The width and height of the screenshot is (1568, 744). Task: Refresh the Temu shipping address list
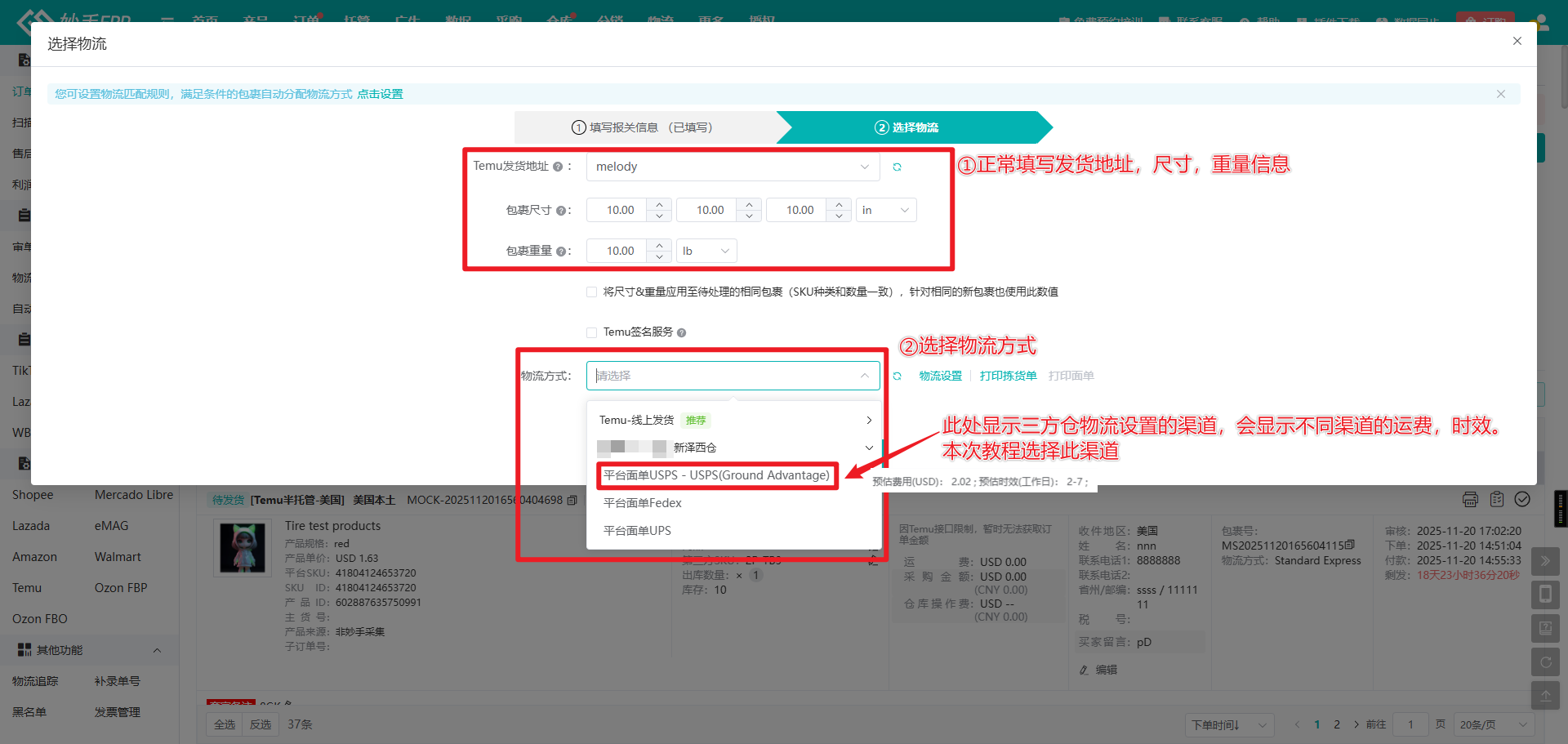(x=897, y=167)
